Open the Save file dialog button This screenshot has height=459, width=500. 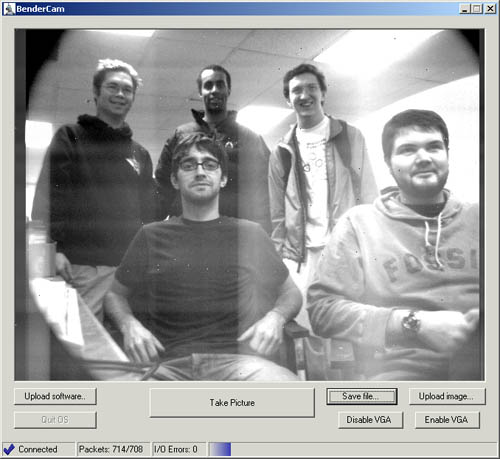coord(362,396)
